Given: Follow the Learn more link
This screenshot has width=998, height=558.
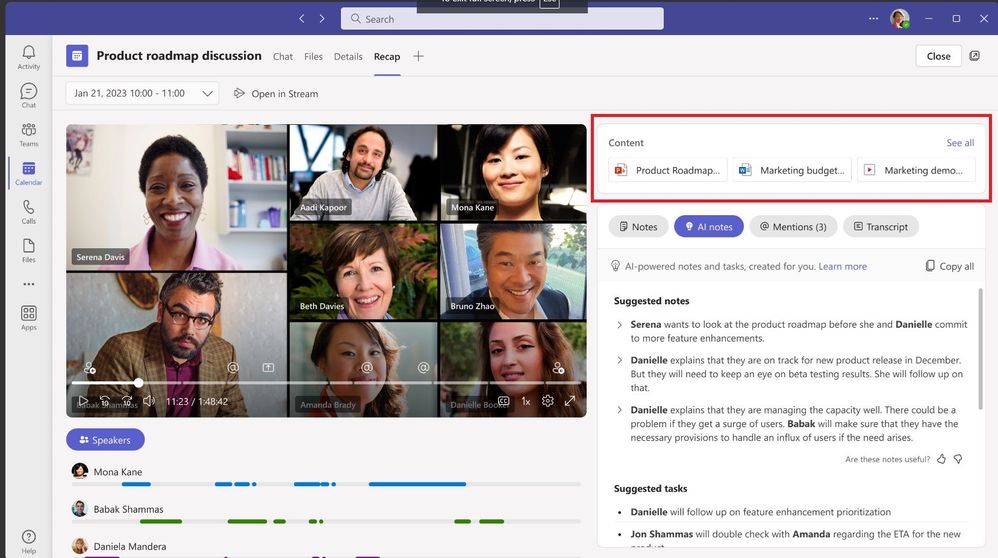Looking at the screenshot, I should [842, 267].
